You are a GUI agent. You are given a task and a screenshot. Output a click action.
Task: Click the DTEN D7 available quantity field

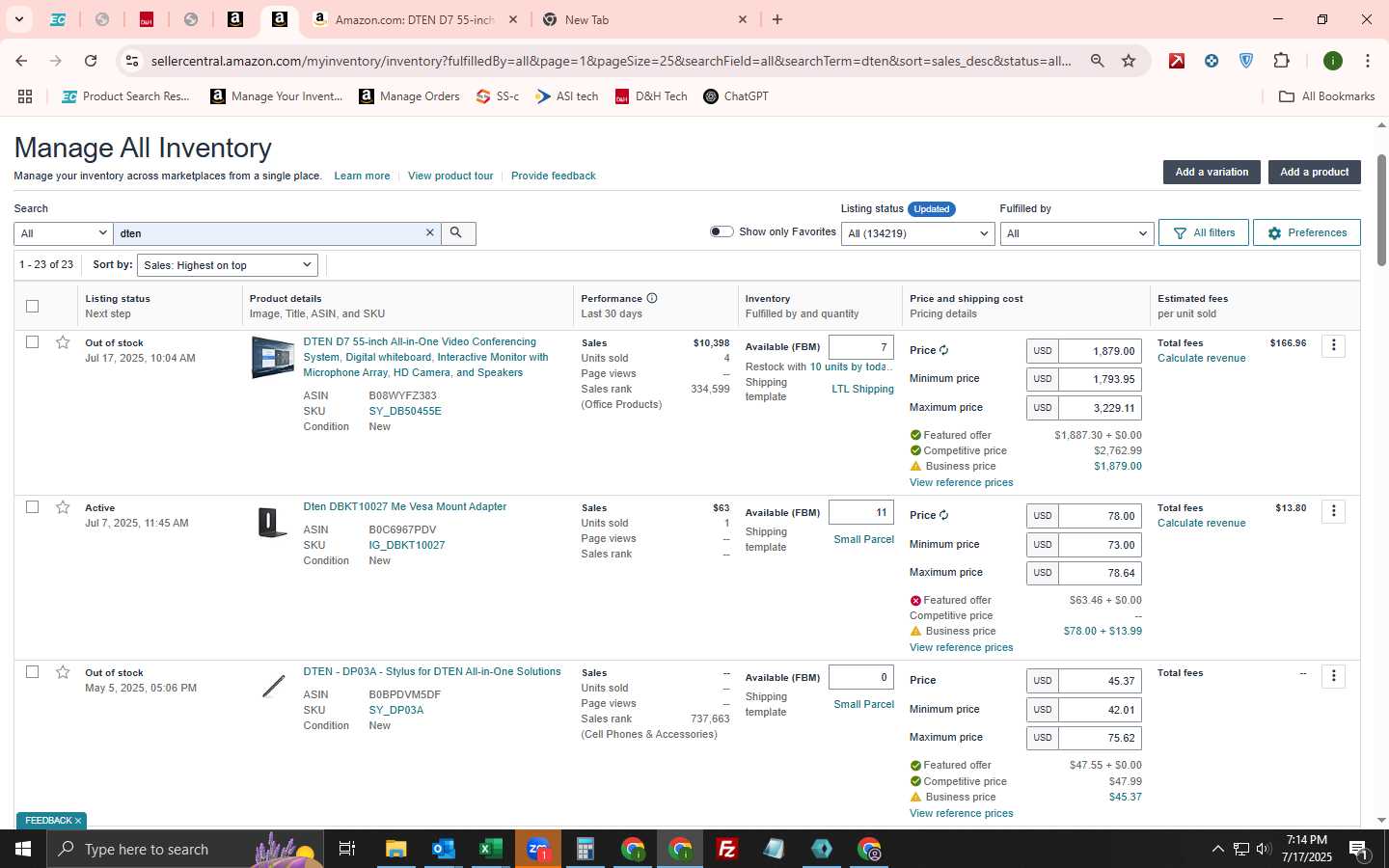tap(861, 347)
